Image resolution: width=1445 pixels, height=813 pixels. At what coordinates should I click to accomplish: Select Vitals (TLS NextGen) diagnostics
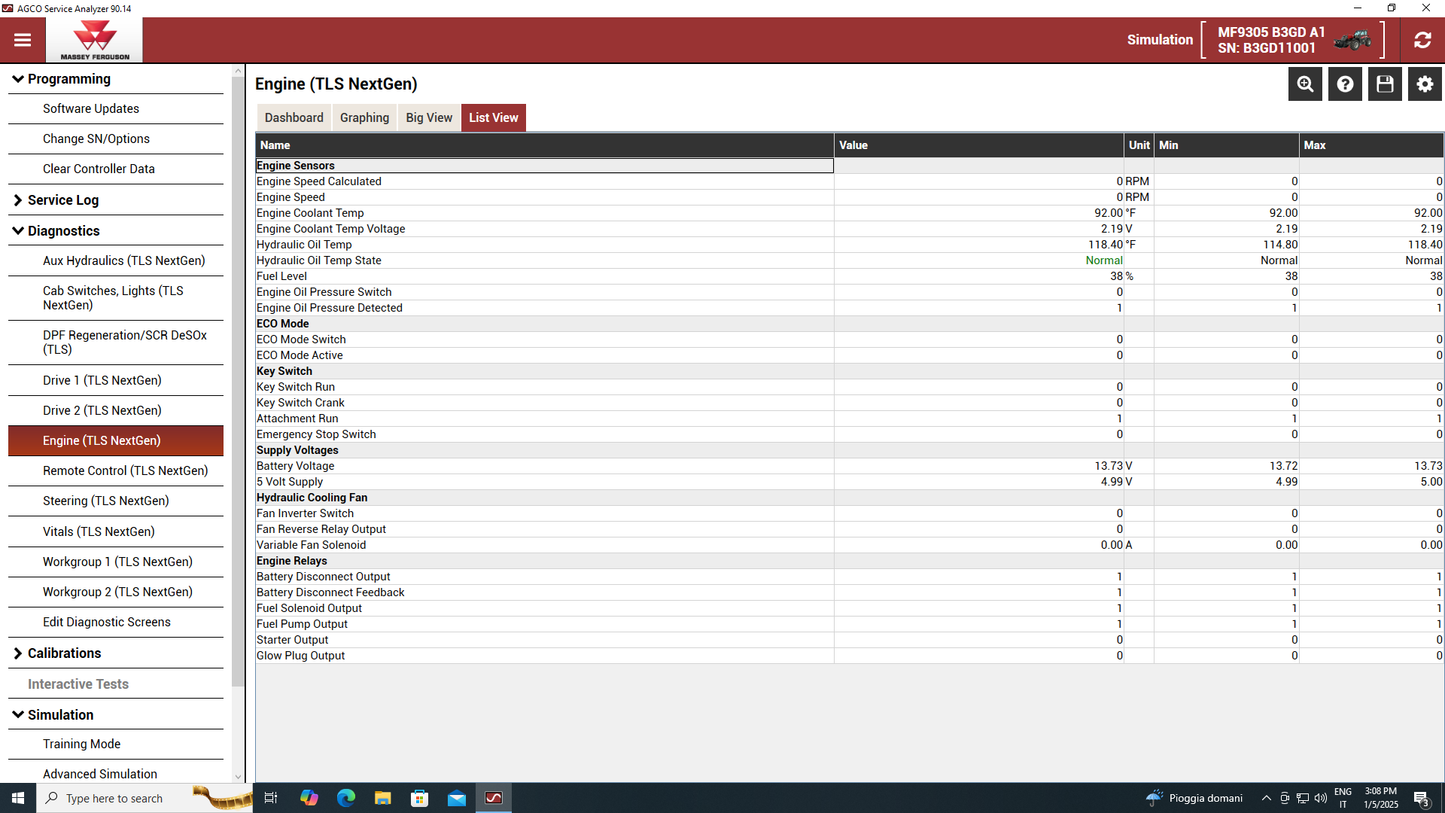tap(98, 532)
